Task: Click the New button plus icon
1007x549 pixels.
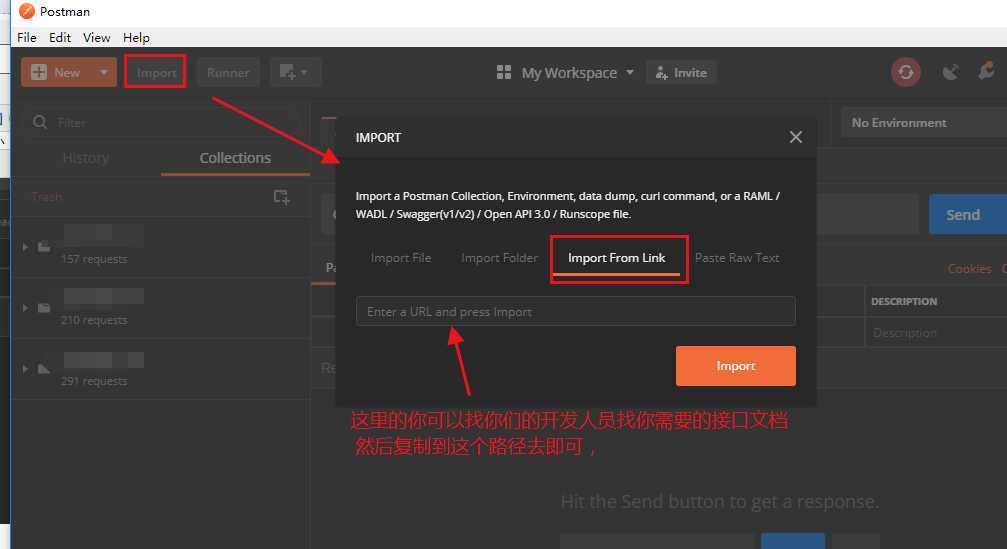Action: coord(39,72)
